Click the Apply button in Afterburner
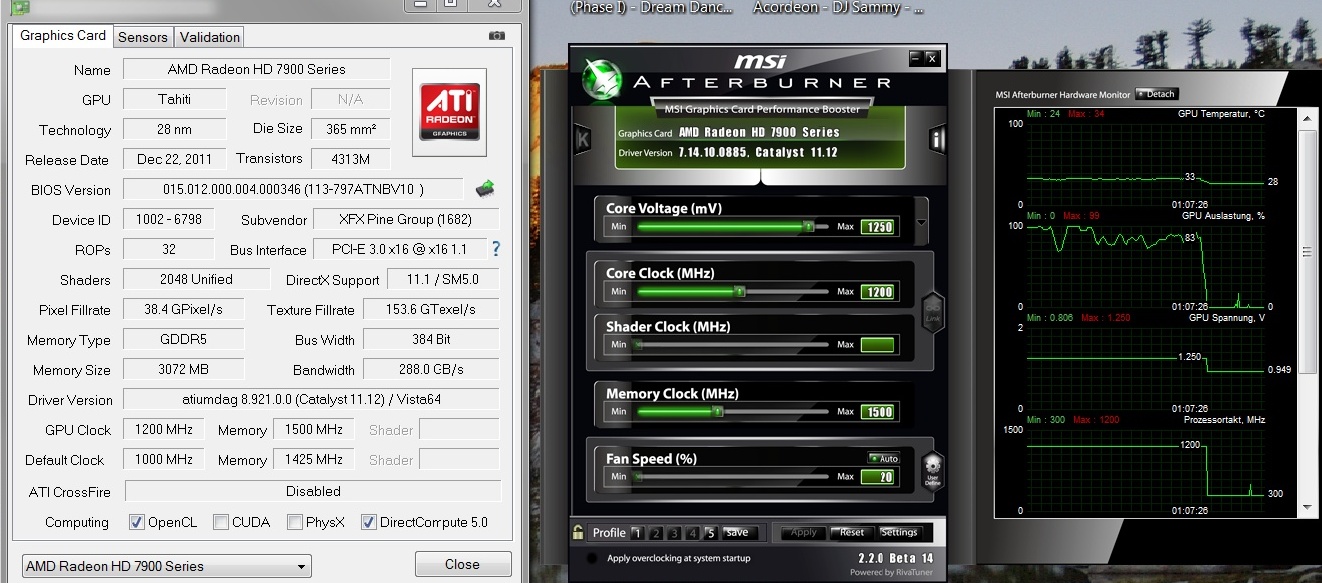Image resolution: width=1322 pixels, height=583 pixels. (804, 532)
